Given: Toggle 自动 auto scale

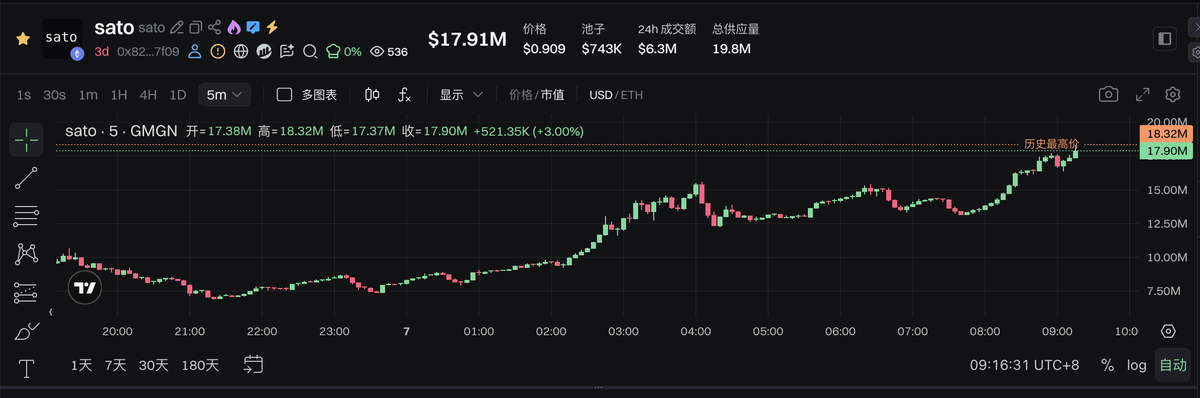Looking at the screenshot, I should [1173, 365].
